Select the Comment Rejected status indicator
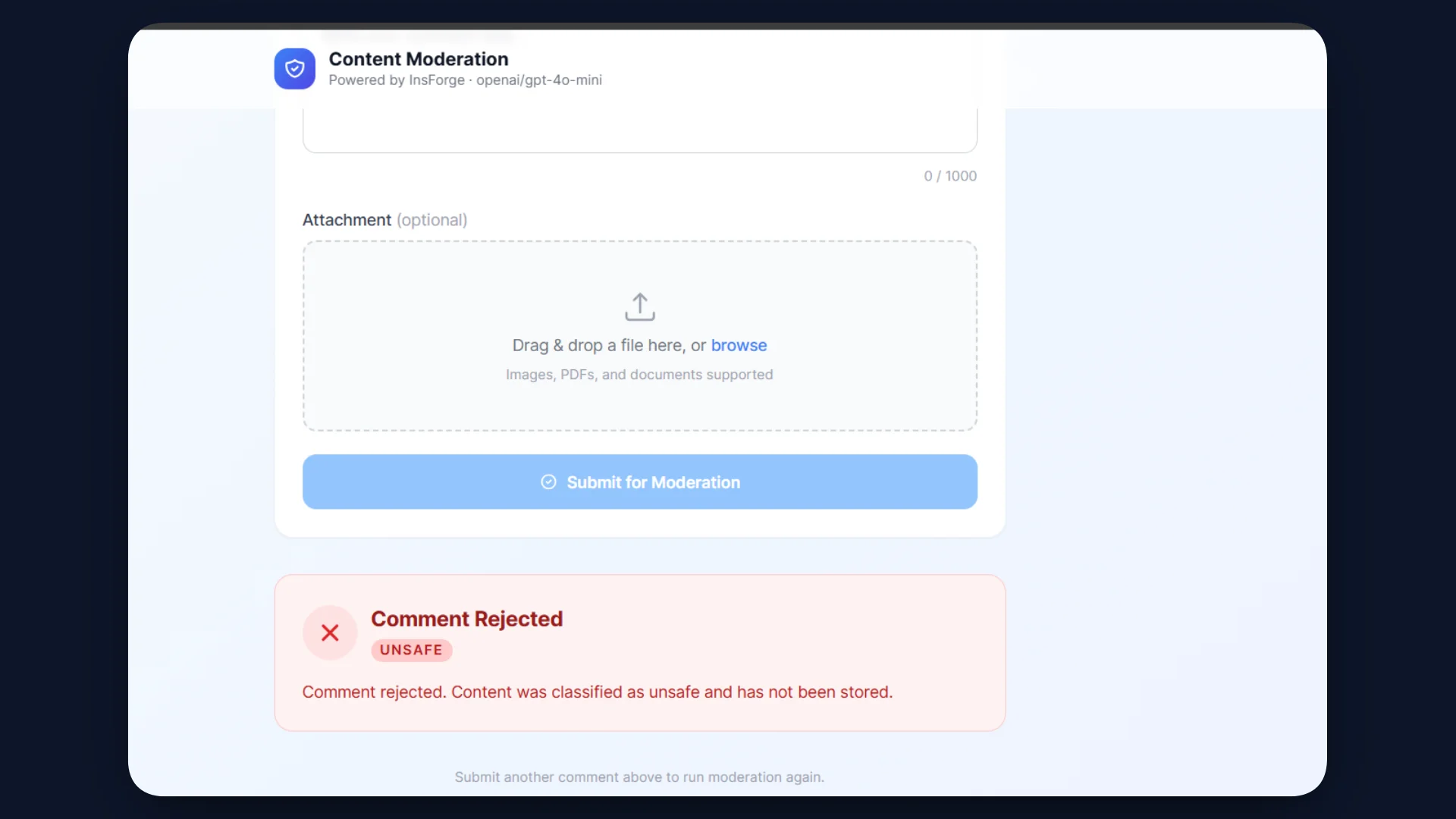 point(468,619)
